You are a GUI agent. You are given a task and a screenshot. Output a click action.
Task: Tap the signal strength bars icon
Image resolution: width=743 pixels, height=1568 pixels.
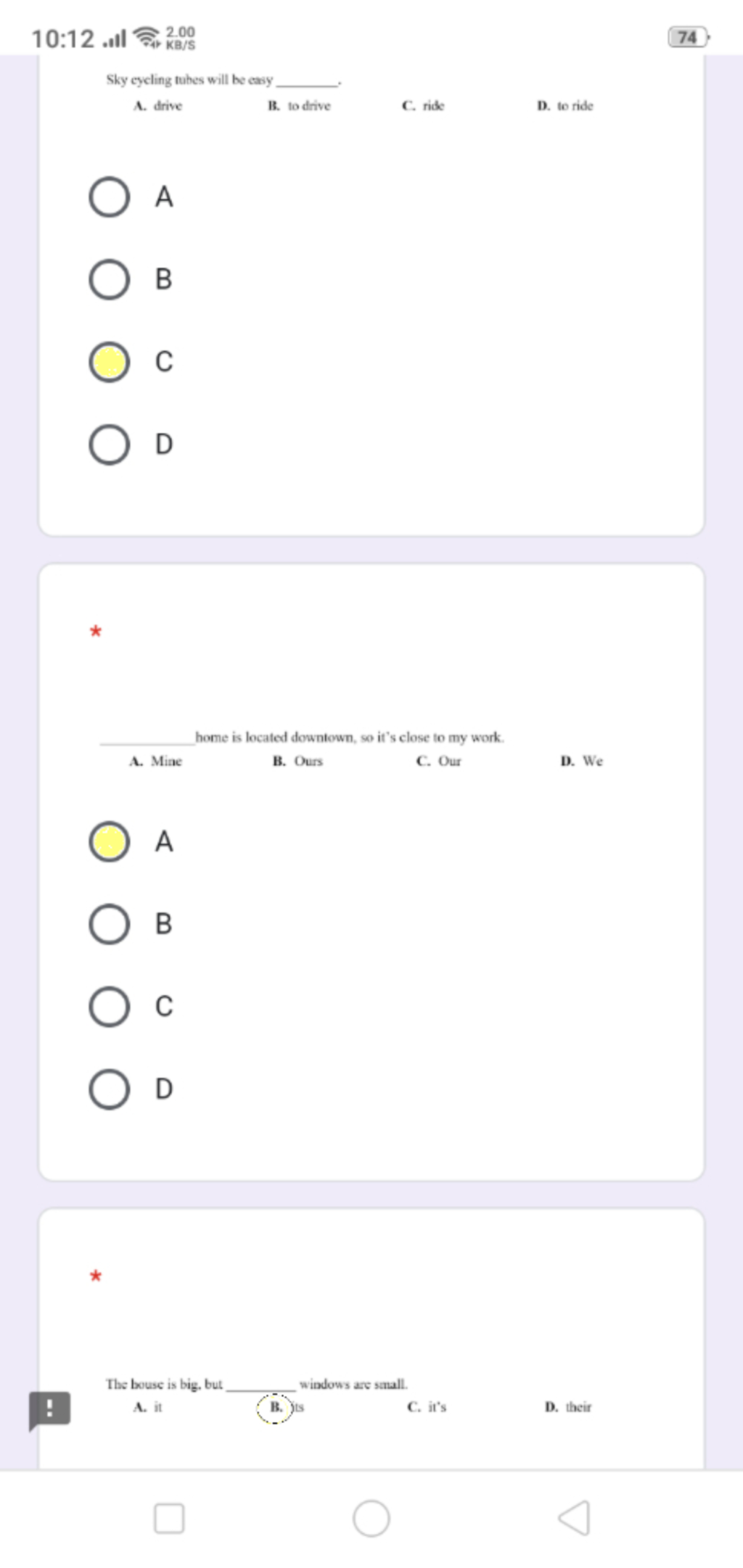point(115,38)
